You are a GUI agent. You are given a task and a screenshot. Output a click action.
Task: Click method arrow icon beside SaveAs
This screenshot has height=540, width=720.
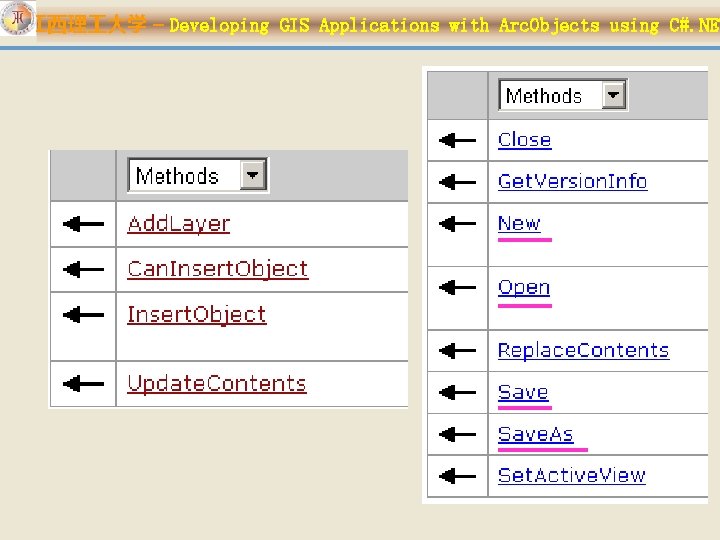click(x=457, y=434)
